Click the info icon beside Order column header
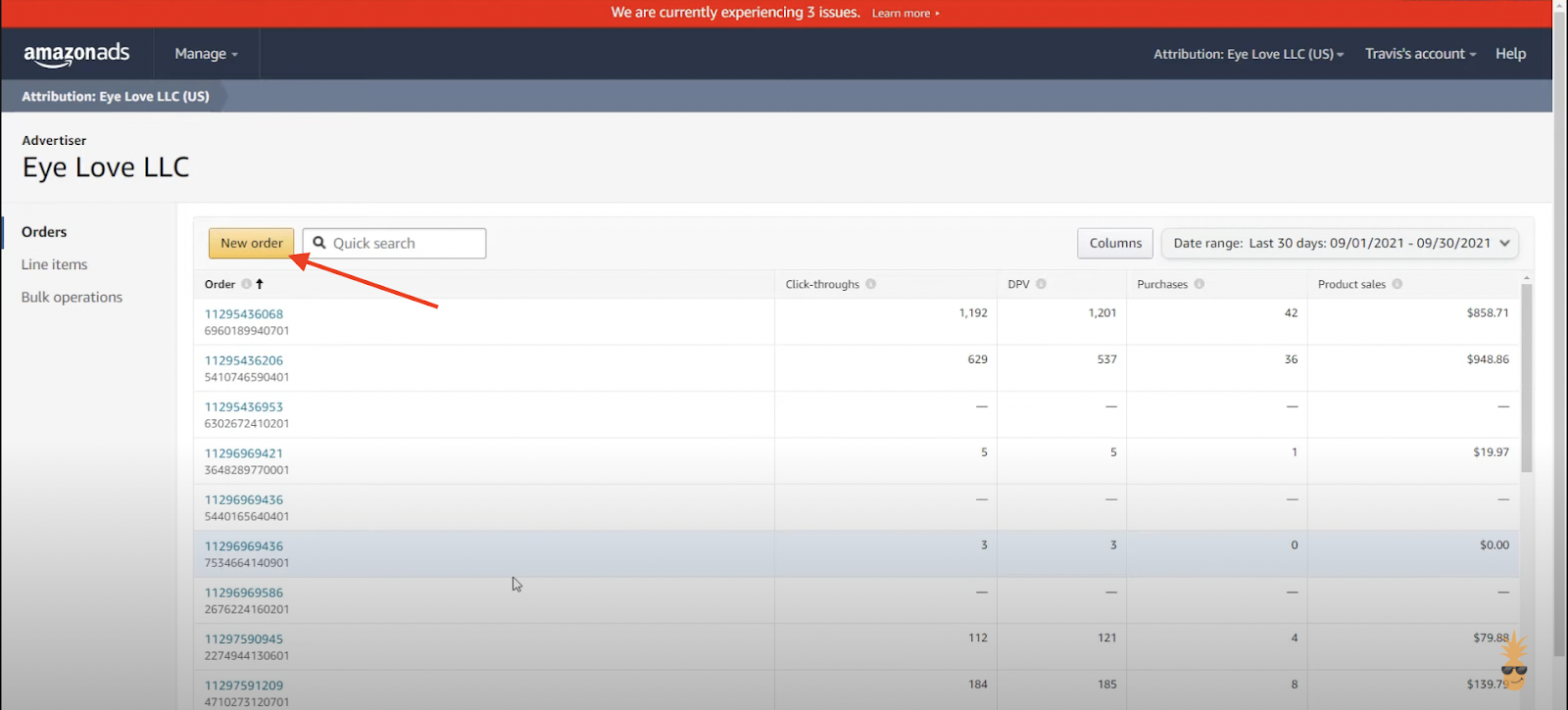1568x710 pixels. pos(246,284)
